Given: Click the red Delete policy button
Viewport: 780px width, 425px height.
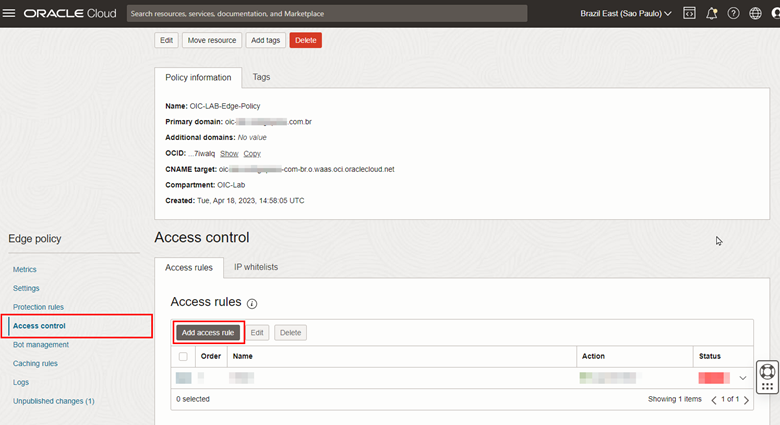Looking at the screenshot, I should pos(305,40).
